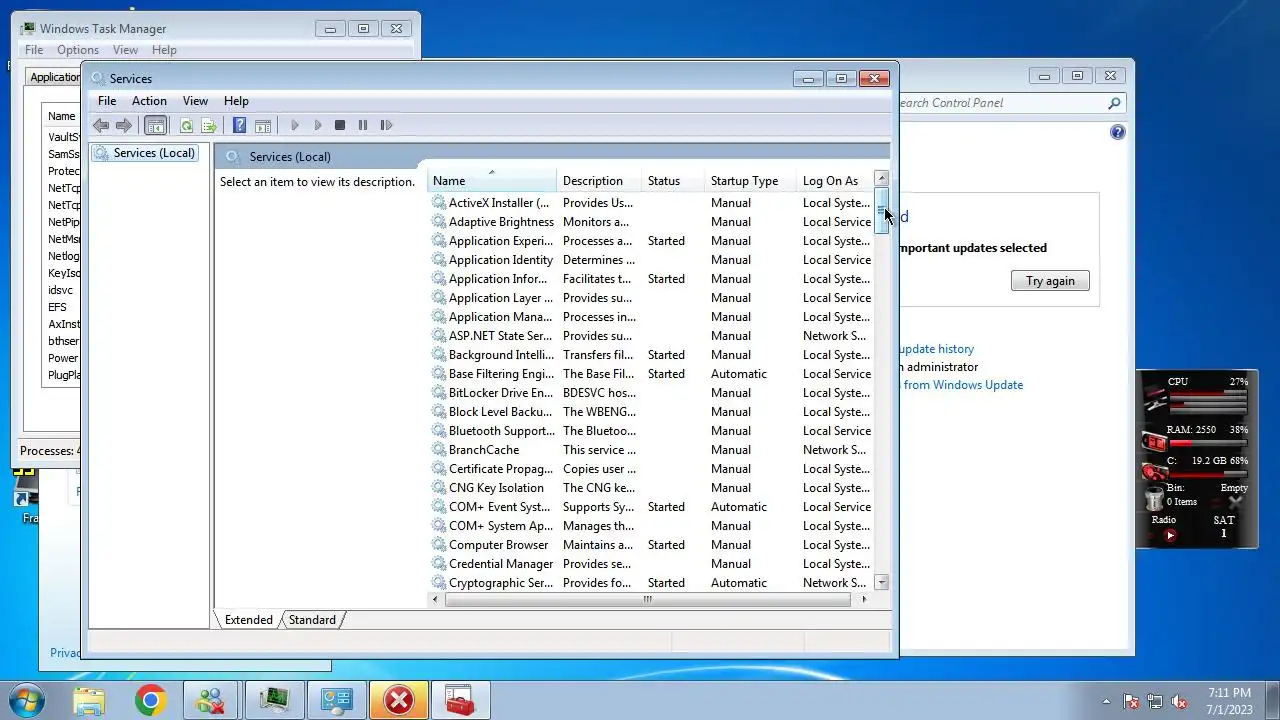
Task: Click the Pause Service toolbar icon
Action: click(363, 125)
